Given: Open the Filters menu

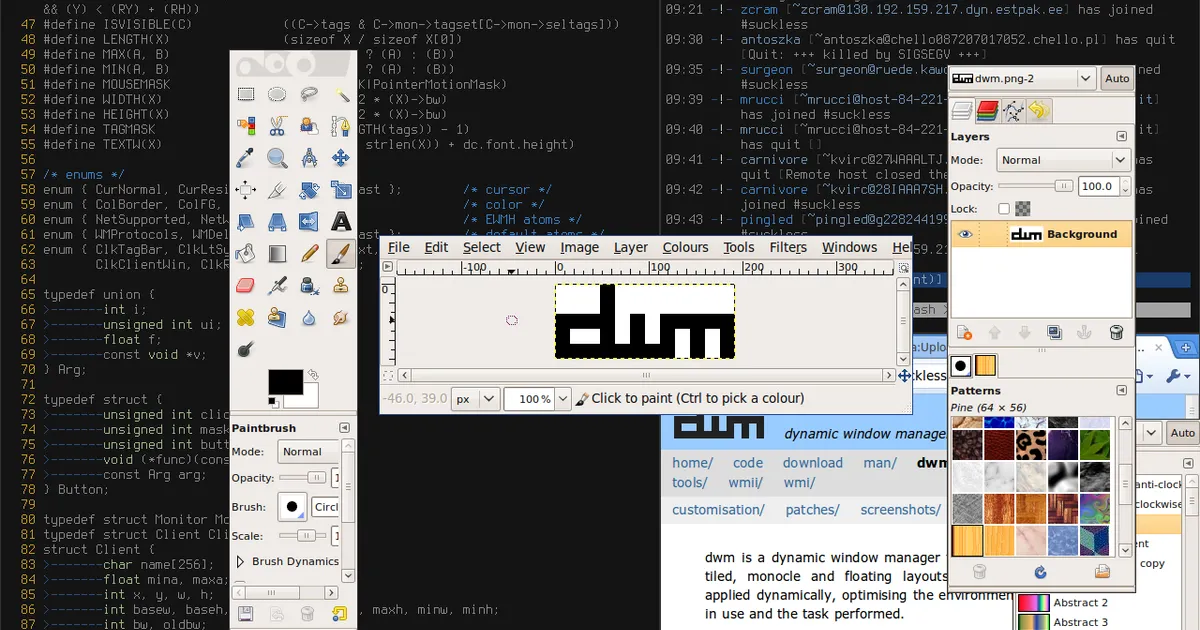Looking at the screenshot, I should (788, 247).
